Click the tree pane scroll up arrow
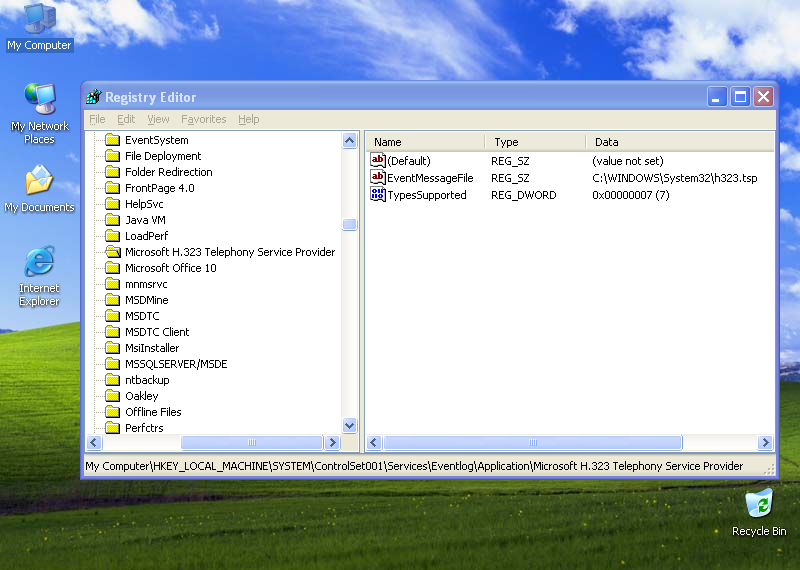 [x=349, y=140]
